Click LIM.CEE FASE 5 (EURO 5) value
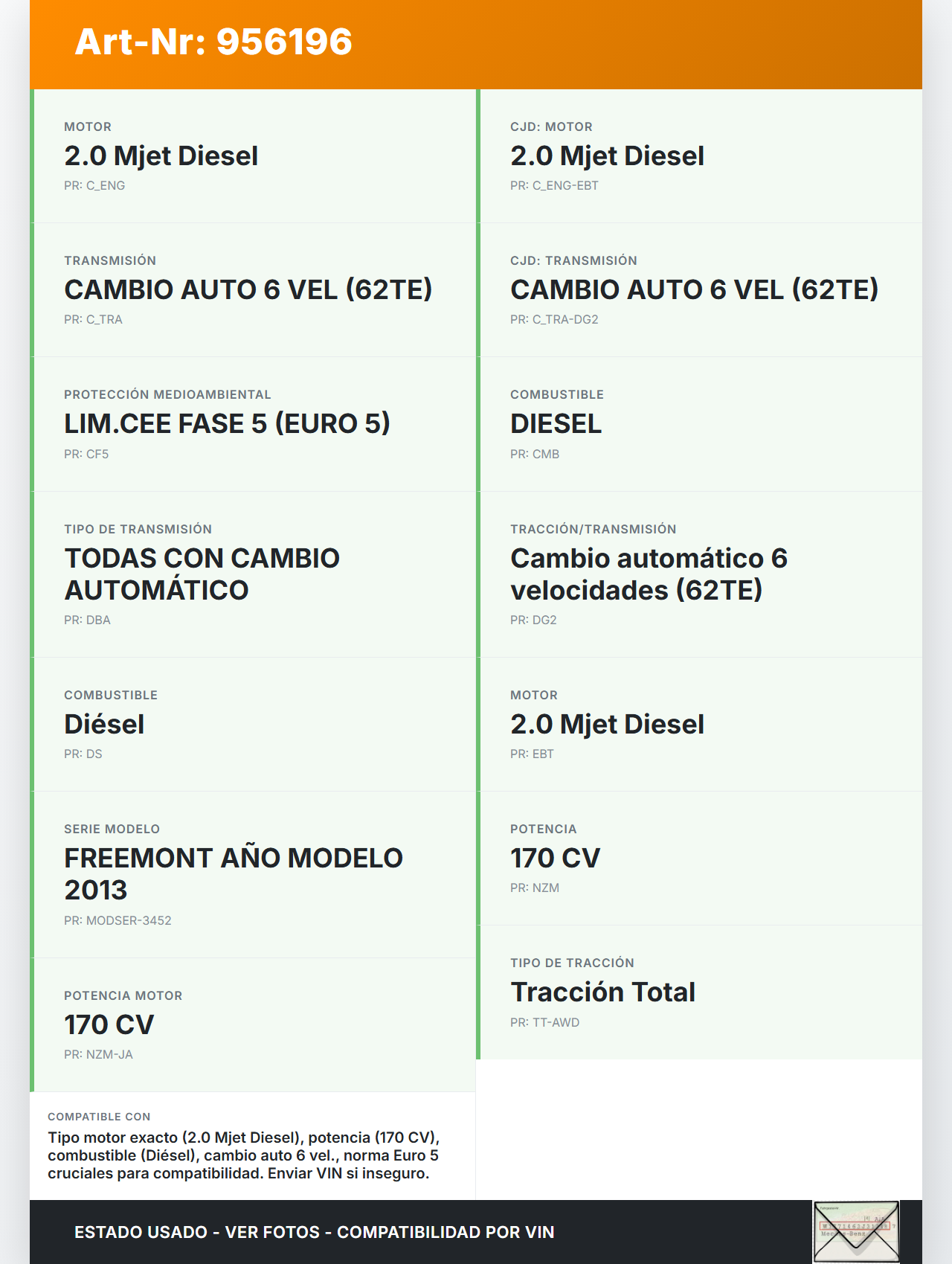The height and width of the screenshot is (1264, 952). tap(227, 424)
